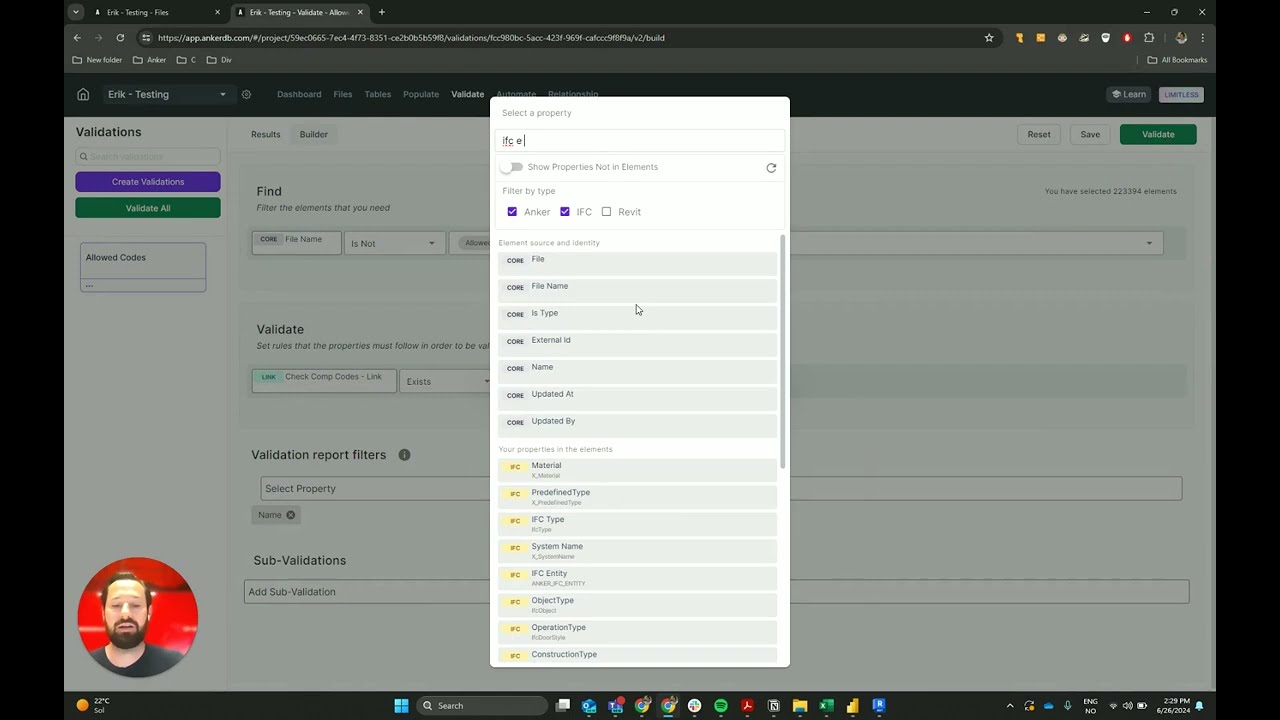
Task: Open Spotify from the taskbar
Action: (x=721, y=706)
